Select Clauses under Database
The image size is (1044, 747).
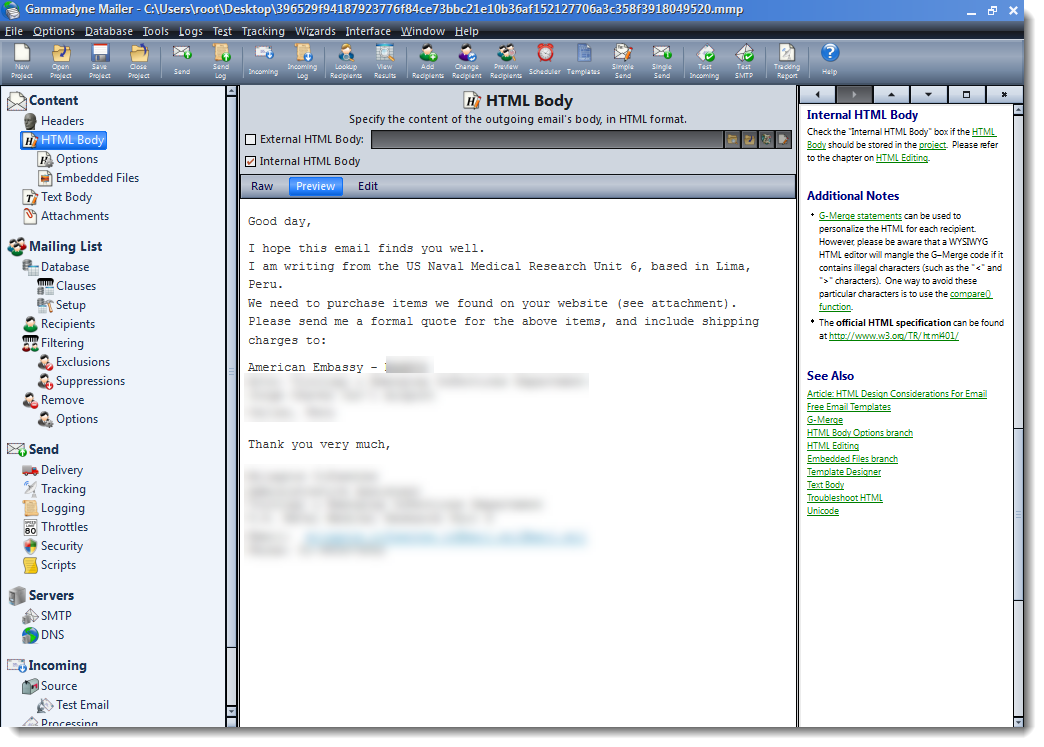coord(76,286)
